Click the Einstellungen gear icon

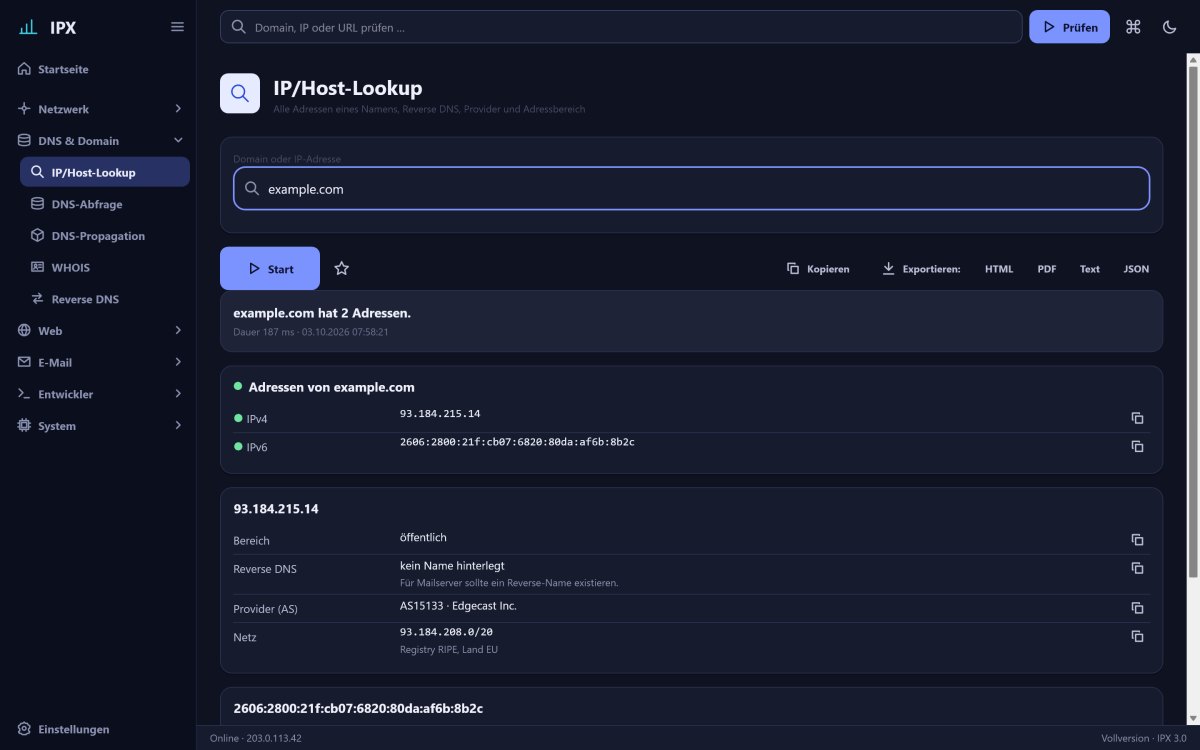[x=24, y=729]
